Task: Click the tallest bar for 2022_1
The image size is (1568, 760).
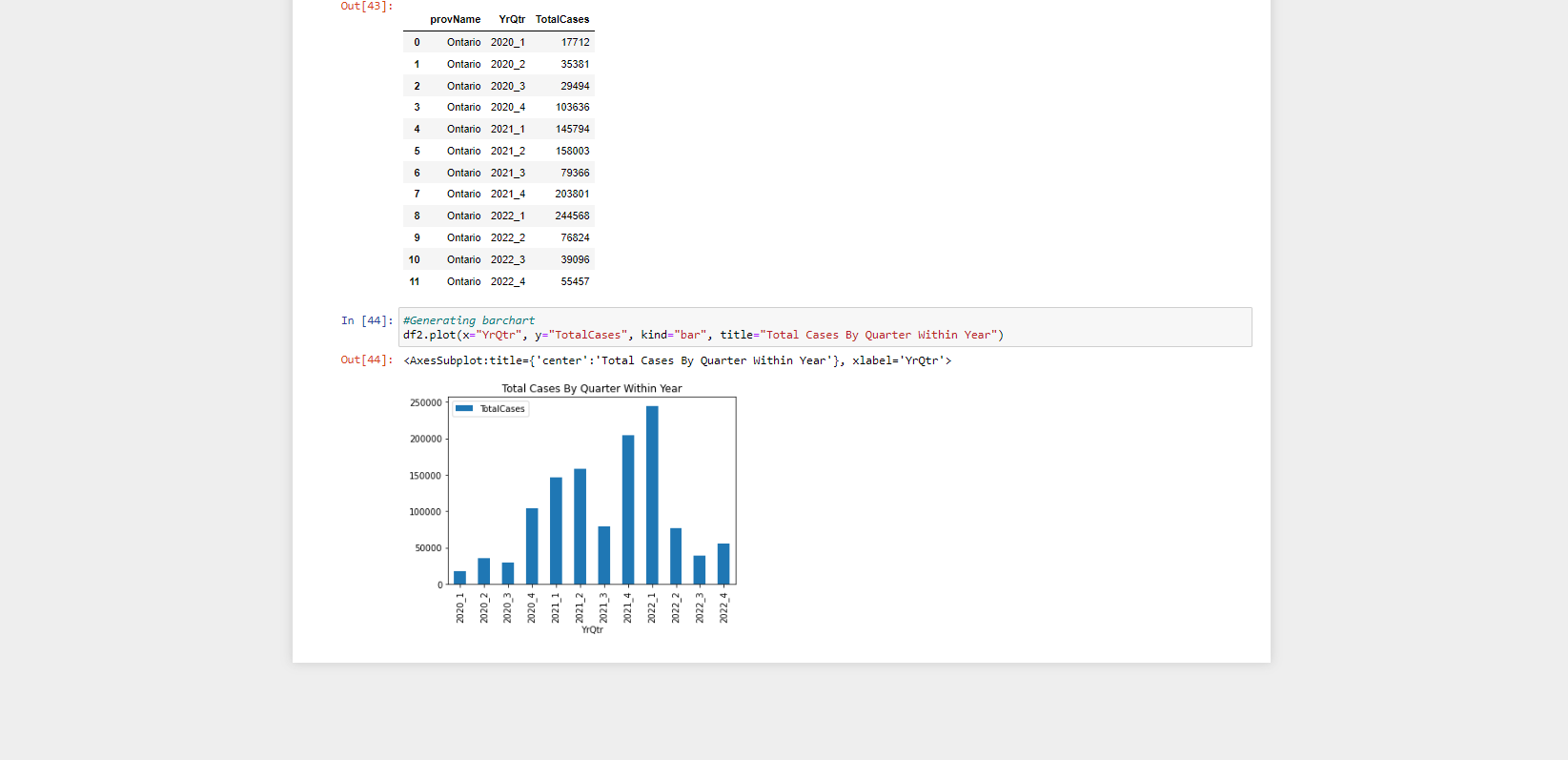Action: pyautogui.click(x=652, y=495)
